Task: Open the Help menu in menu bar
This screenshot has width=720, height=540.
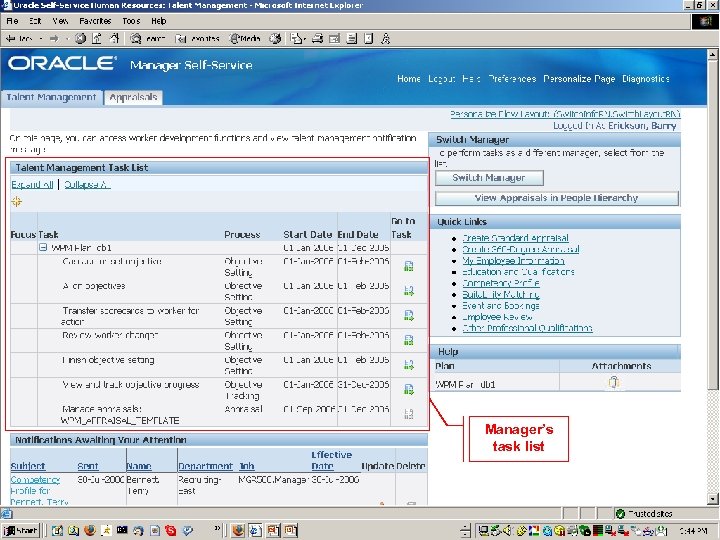Action: pyautogui.click(x=159, y=21)
